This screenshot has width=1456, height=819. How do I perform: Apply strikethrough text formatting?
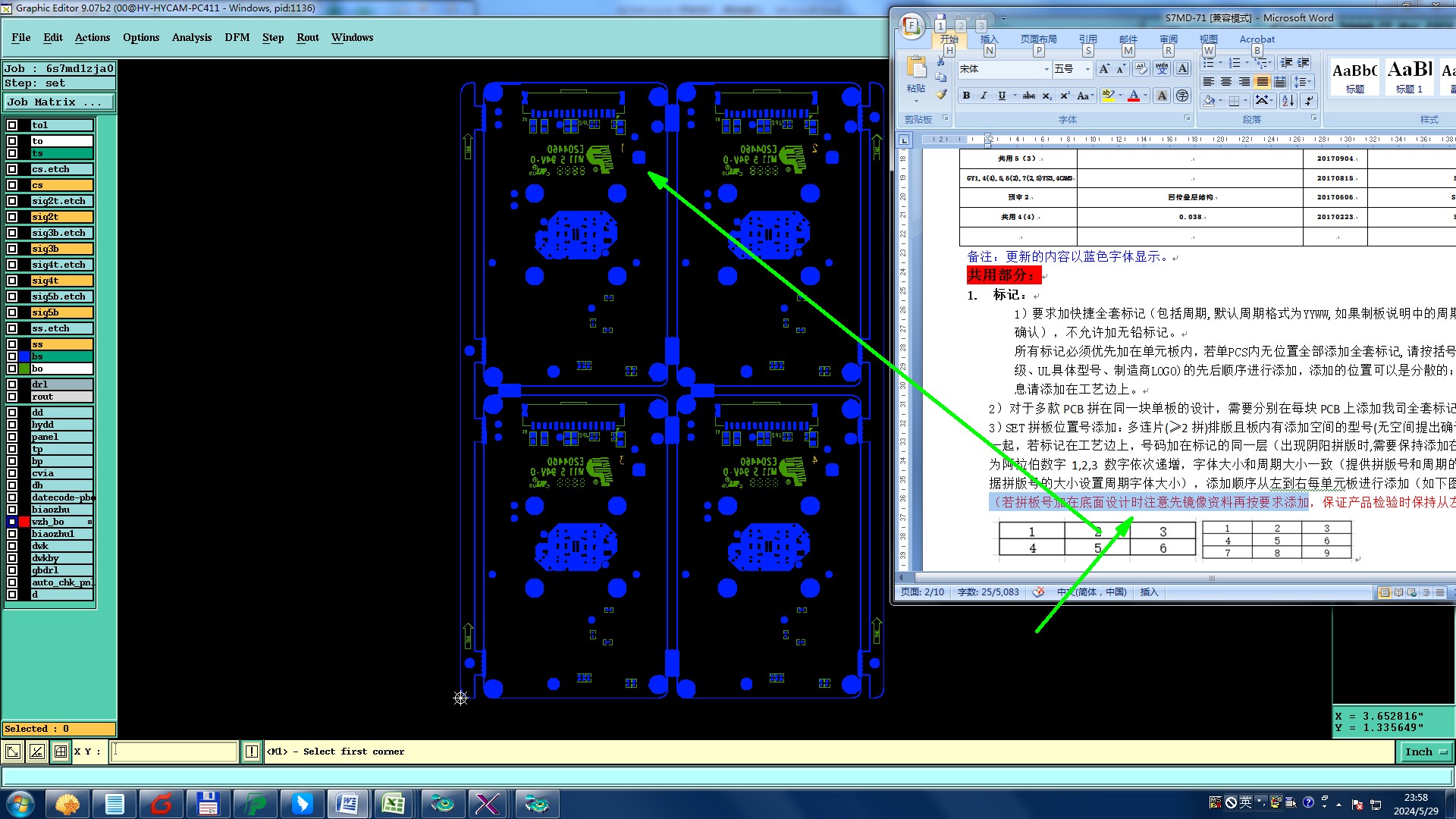[1028, 96]
